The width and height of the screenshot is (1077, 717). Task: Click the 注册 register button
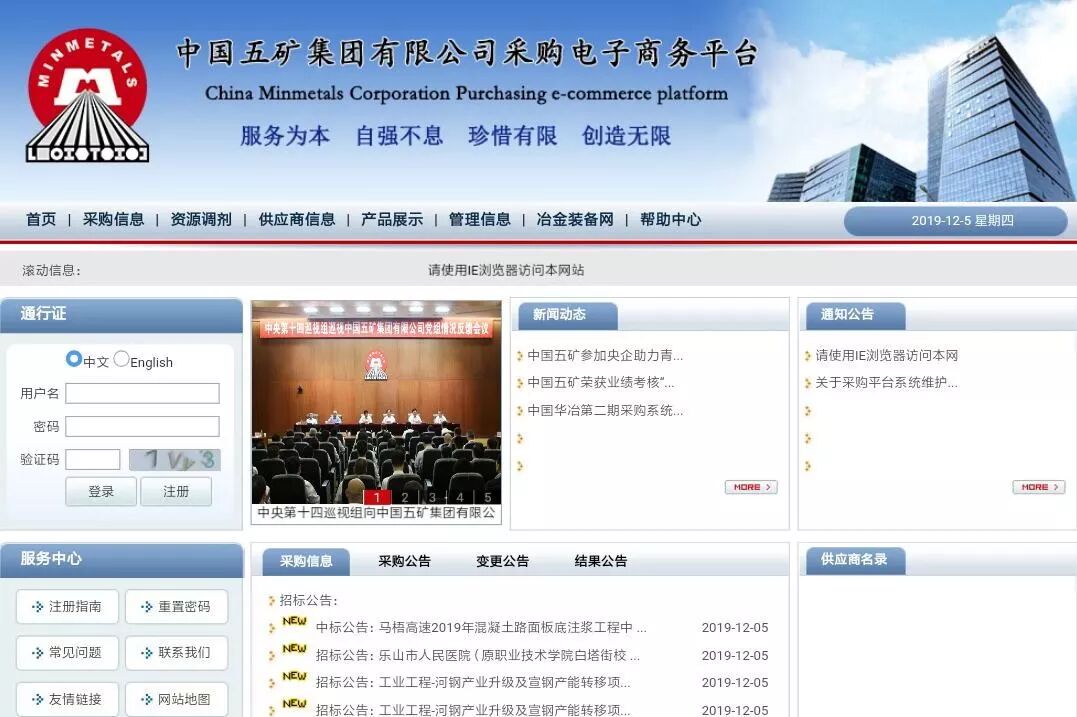coord(176,492)
